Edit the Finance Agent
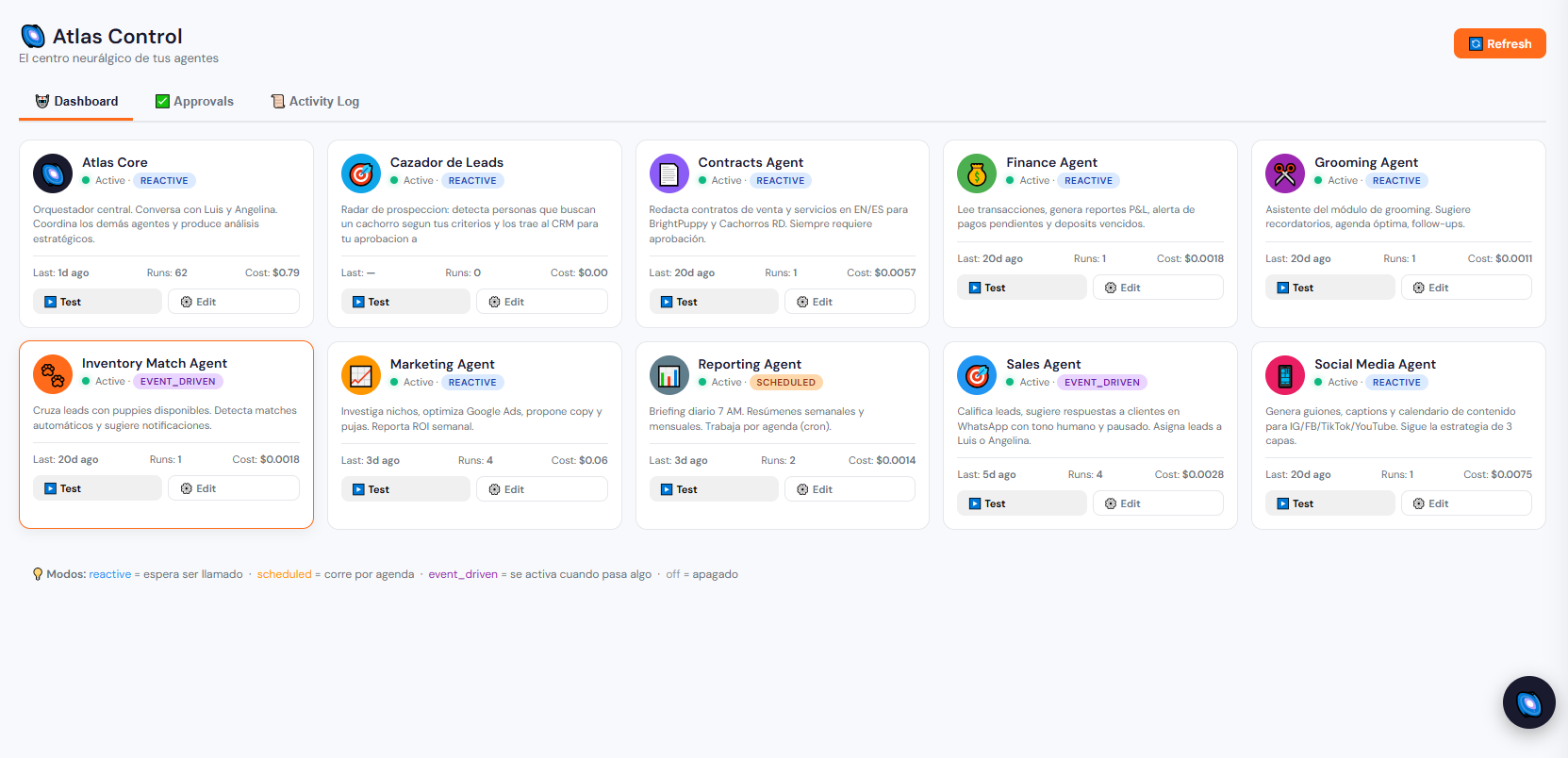The height and width of the screenshot is (758, 1568). pos(1158,288)
